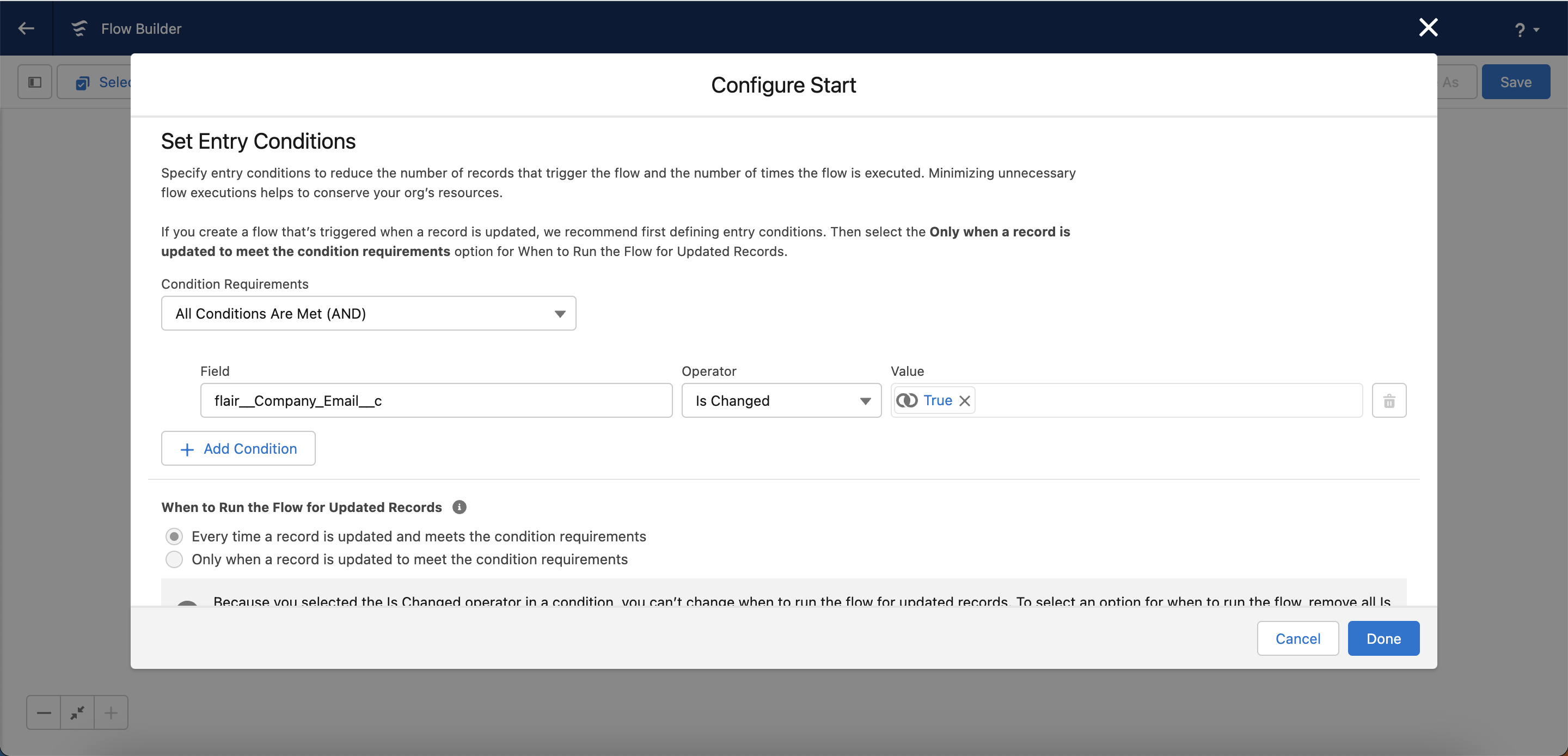Click the Add Condition button
The height and width of the screenshot is (756, 1568).
[x=238, y=449]
